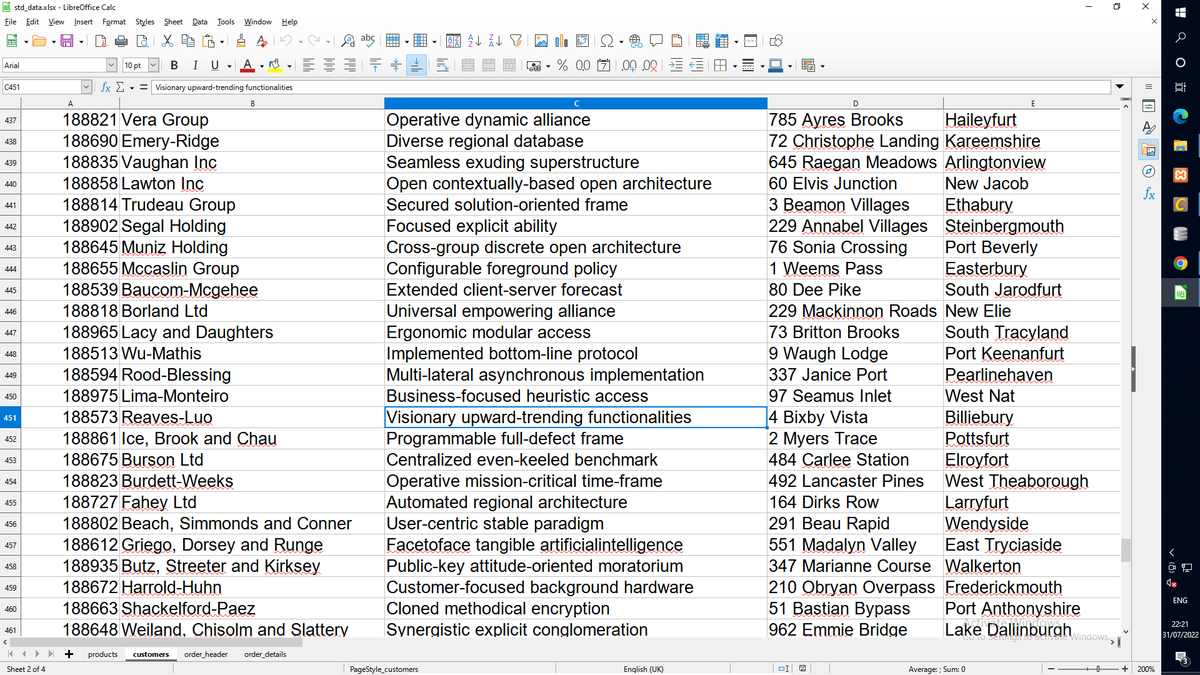This screenshot has height=675, width=1200.
Task: Open Background Color dropdown arrow
Action: tap(288, 66)
